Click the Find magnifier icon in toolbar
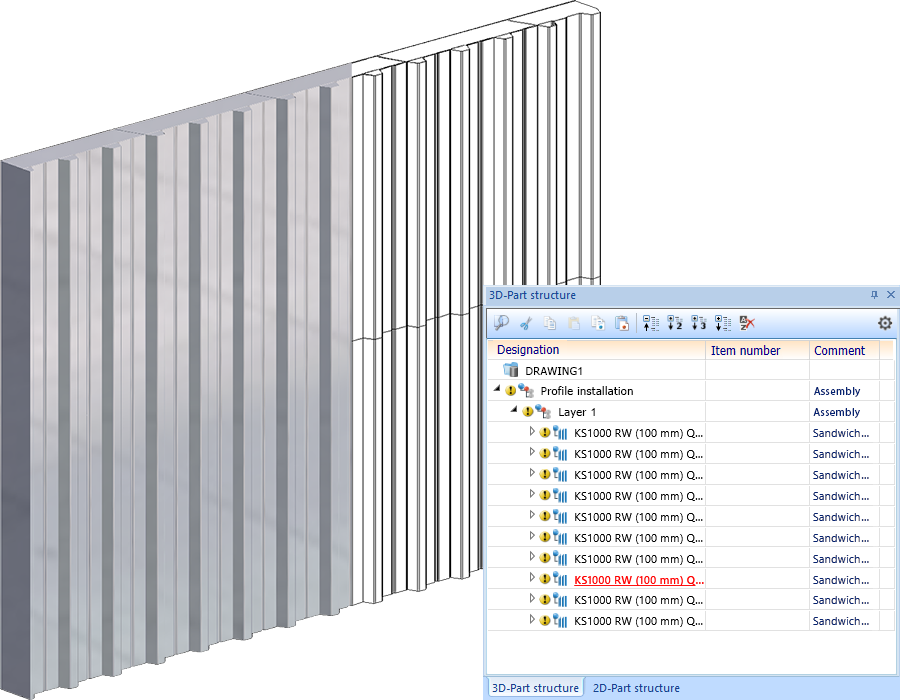 (501, 323)
